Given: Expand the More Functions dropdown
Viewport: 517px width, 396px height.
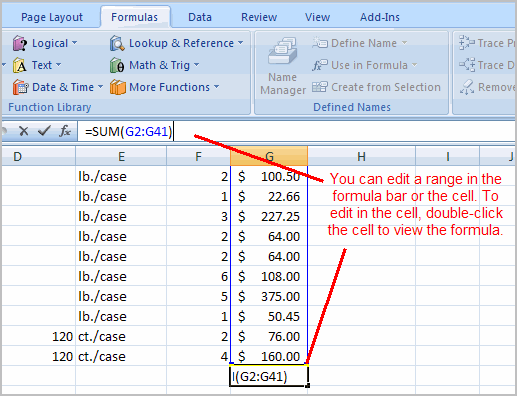Looking at the screenshot, I should (x=217, y=87).
